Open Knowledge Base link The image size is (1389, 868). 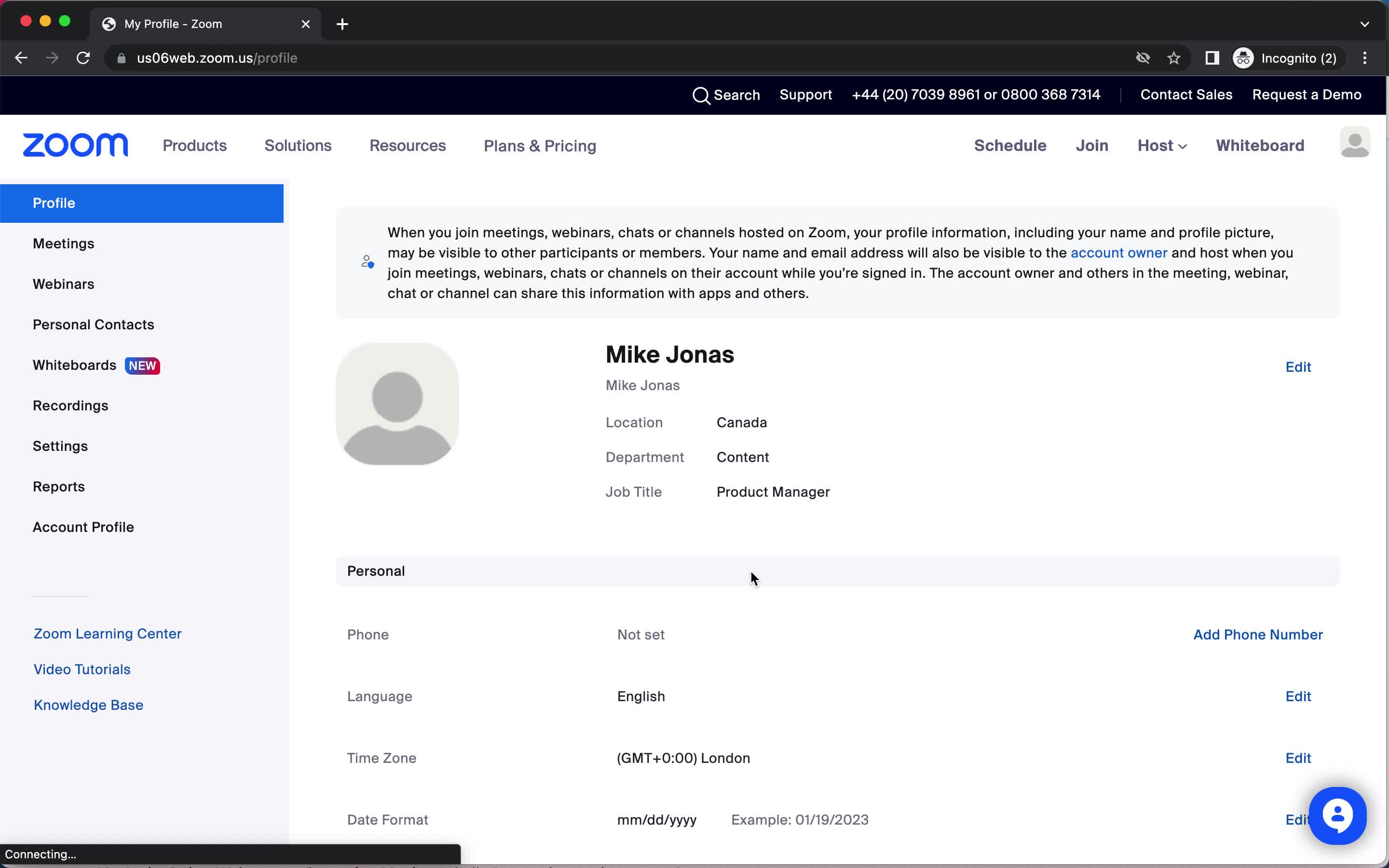(88, 705)
